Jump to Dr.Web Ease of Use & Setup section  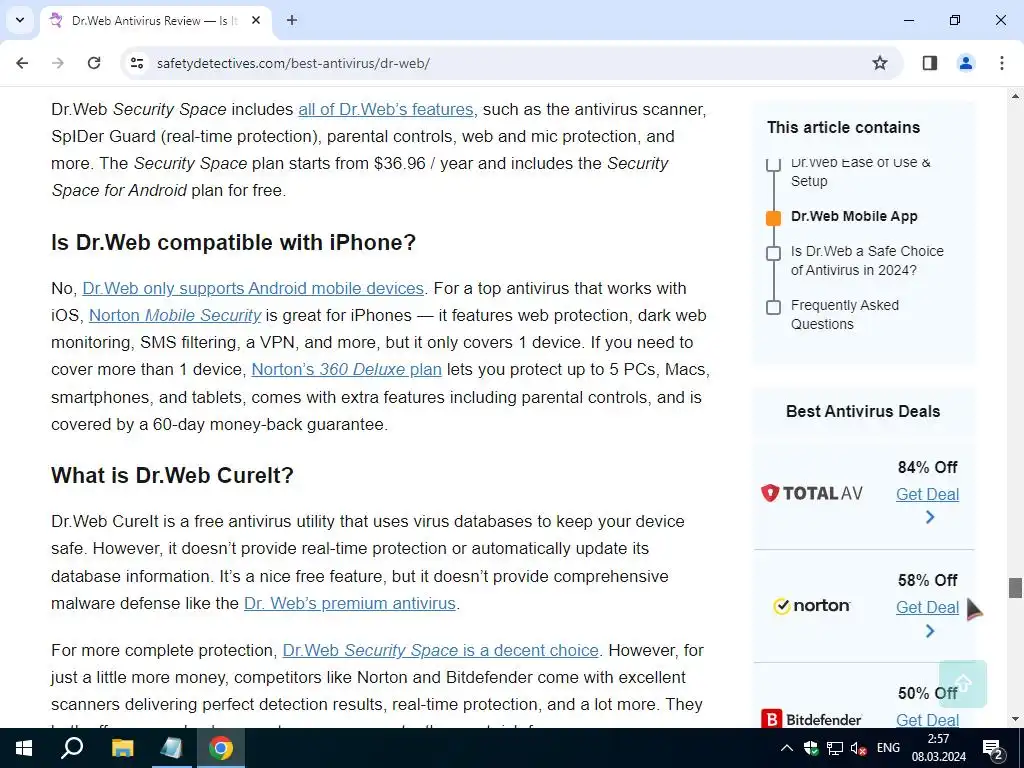(861, 172)
